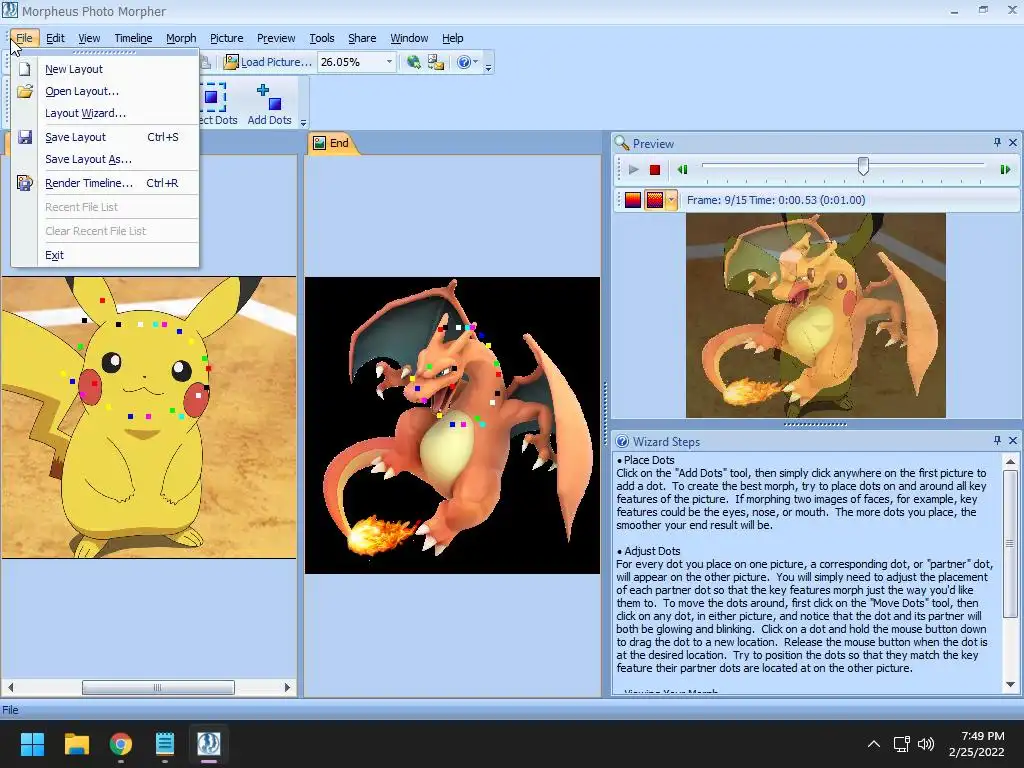Click the Load Picture... toolbar button
The image size is (1024, 768).
coord(268,62)
